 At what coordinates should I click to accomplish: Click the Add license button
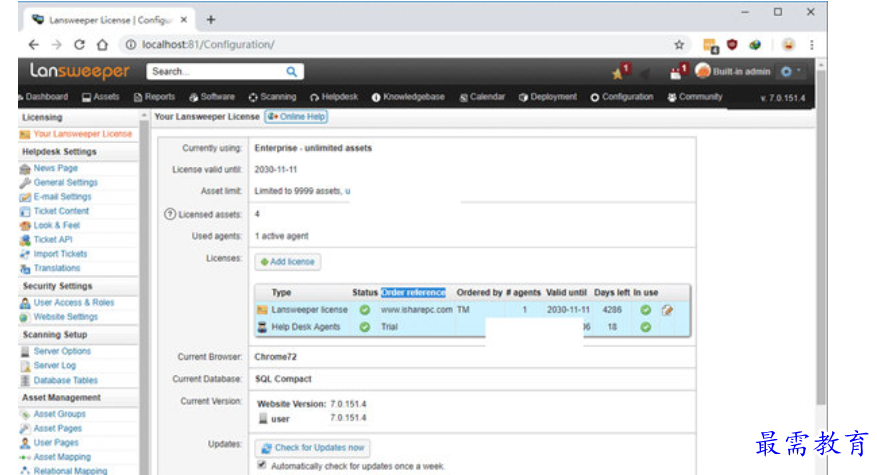[x=288, y=262]
